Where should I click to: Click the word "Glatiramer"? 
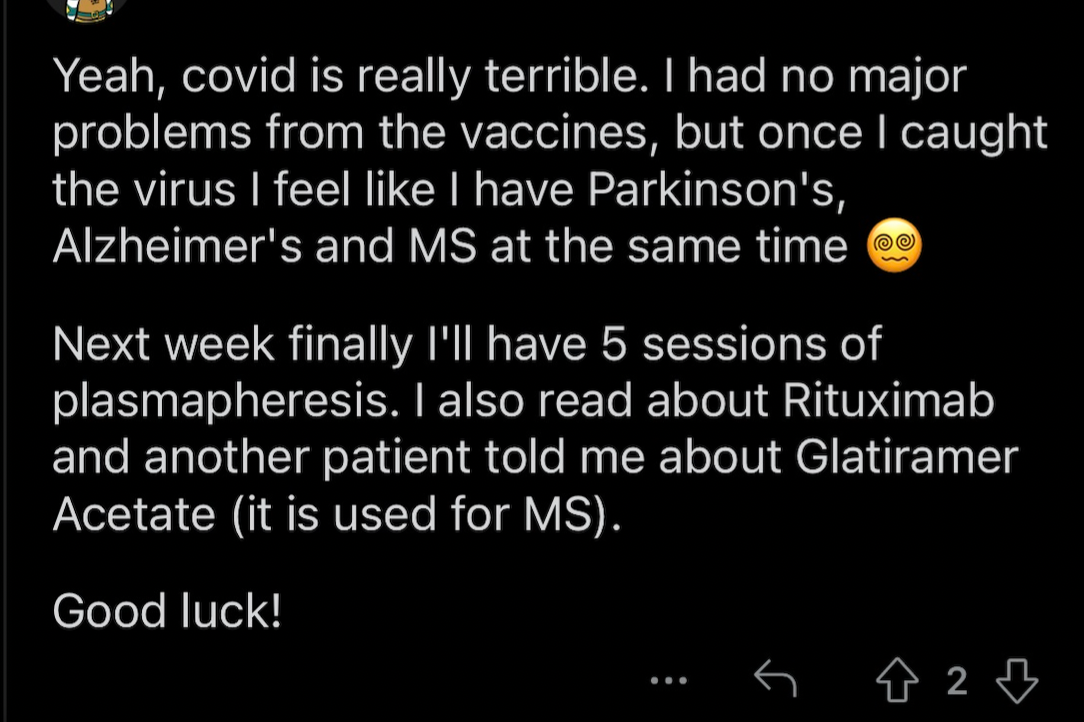(x=906, y=457)
